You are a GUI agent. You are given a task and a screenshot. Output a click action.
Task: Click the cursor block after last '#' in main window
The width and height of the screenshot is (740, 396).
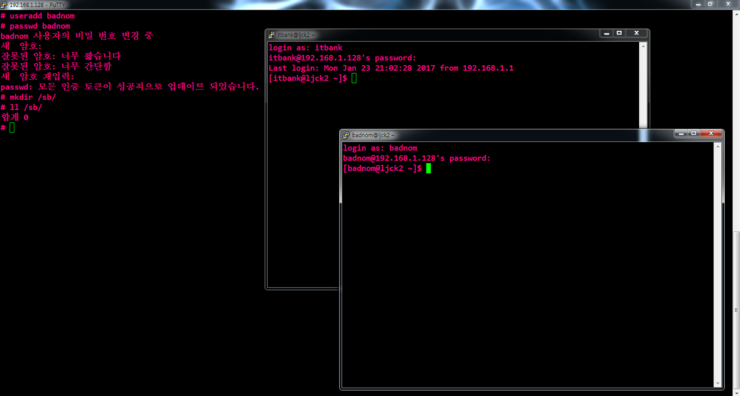point(12,128)
